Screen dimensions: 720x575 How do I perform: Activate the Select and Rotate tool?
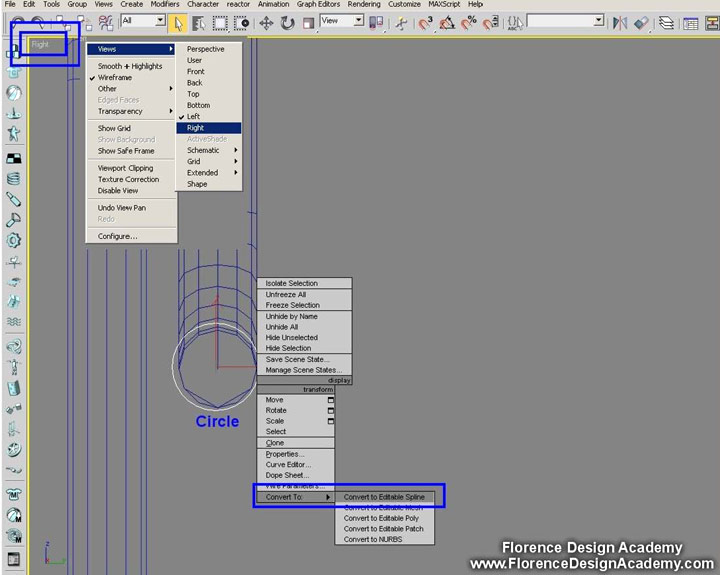coord(288,22)
